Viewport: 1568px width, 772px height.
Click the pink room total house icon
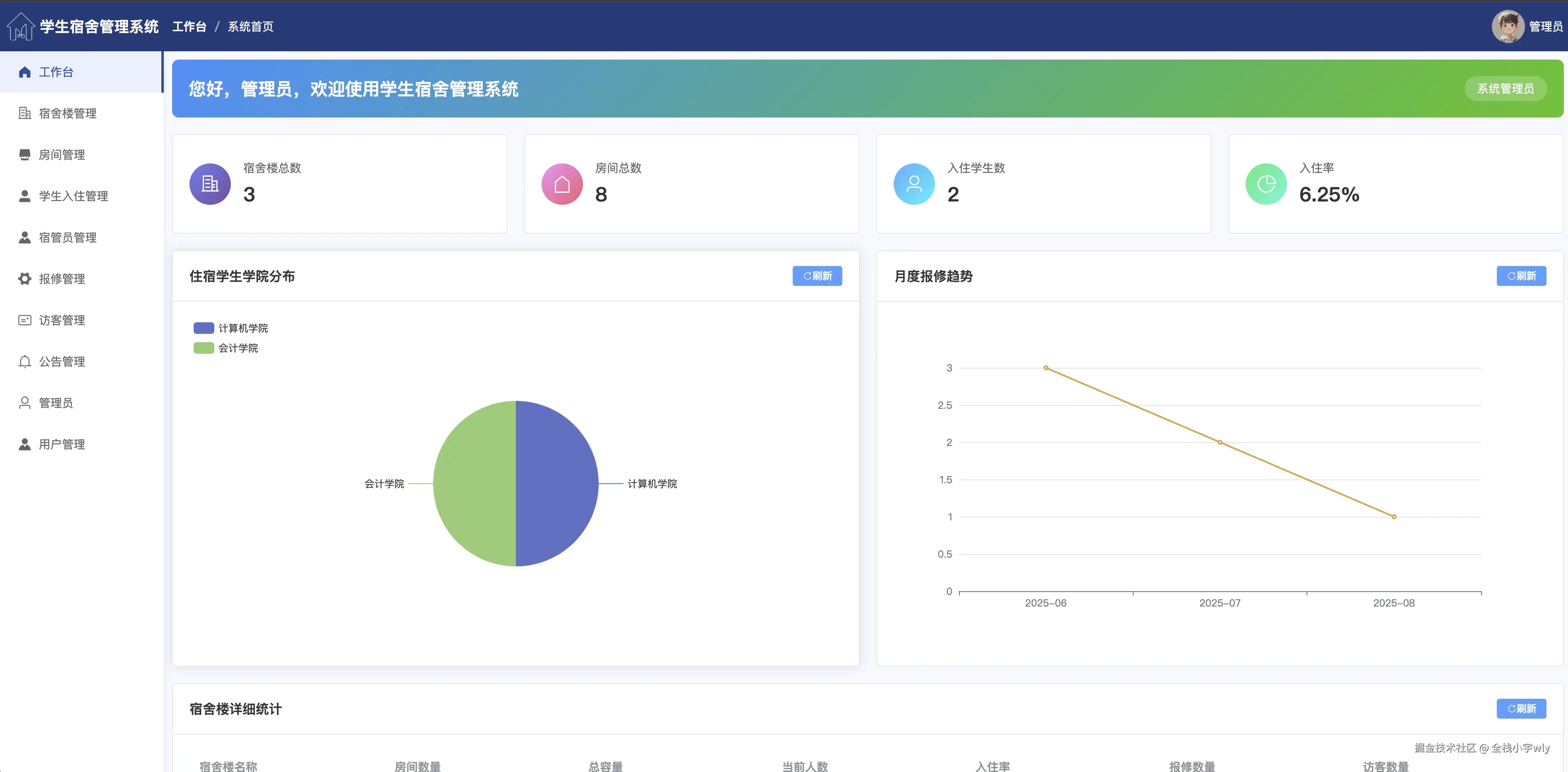click(x=562, y=184)
